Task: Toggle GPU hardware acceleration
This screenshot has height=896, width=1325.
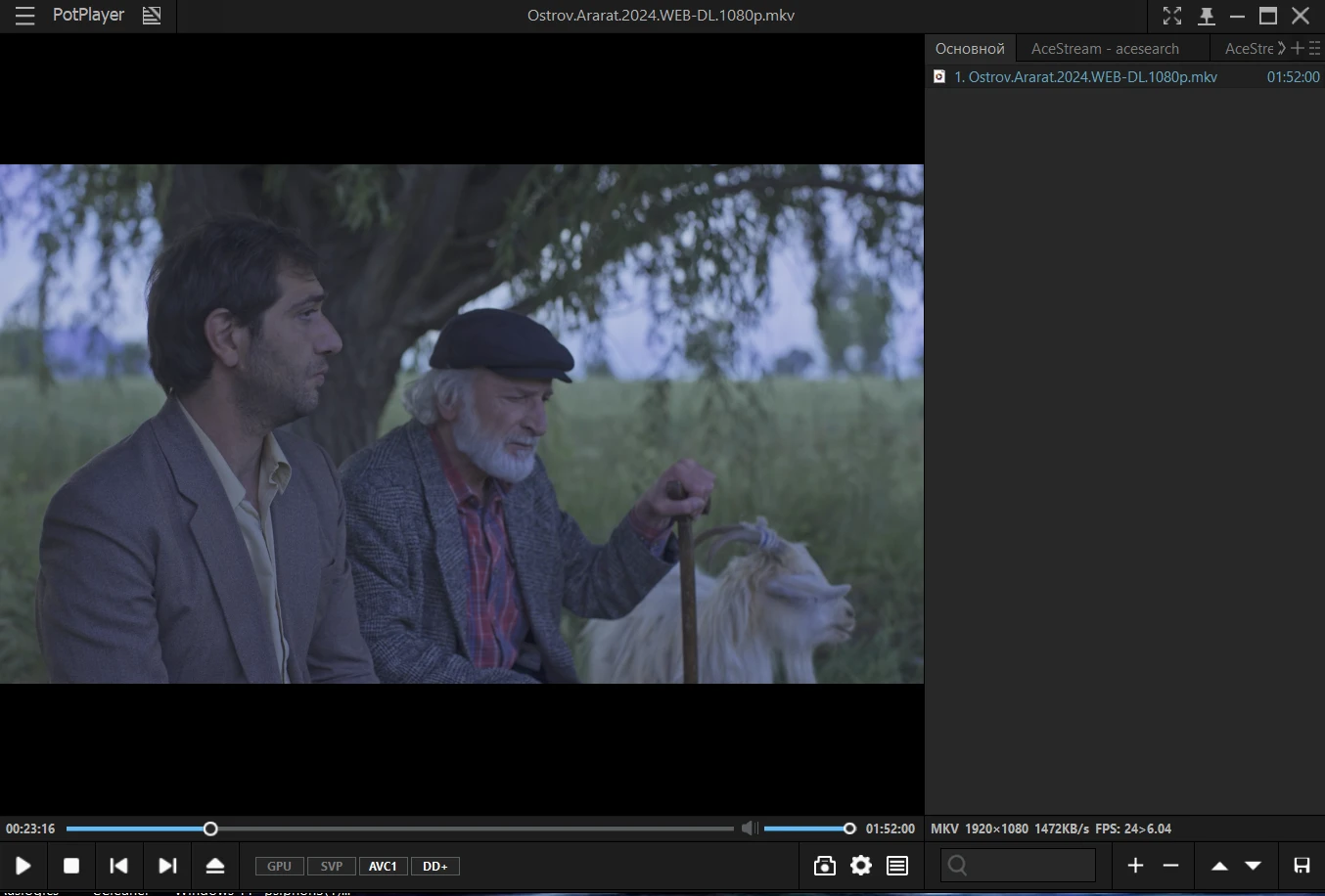Action: pyautogui.click(x=280, y=867)
